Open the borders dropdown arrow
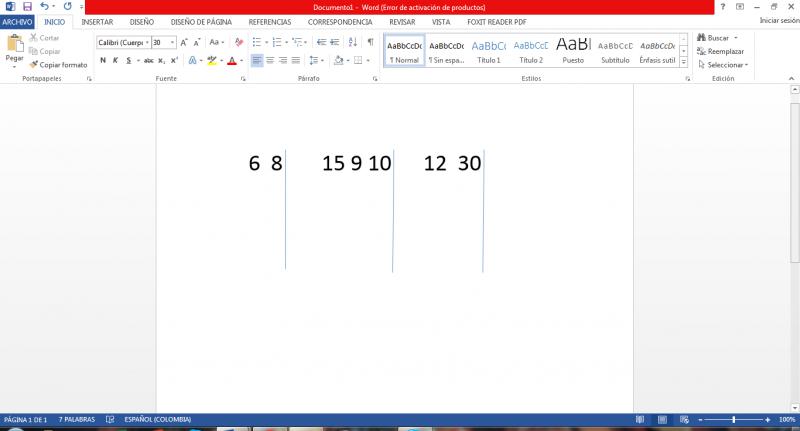800x431 pixels. 368,60
